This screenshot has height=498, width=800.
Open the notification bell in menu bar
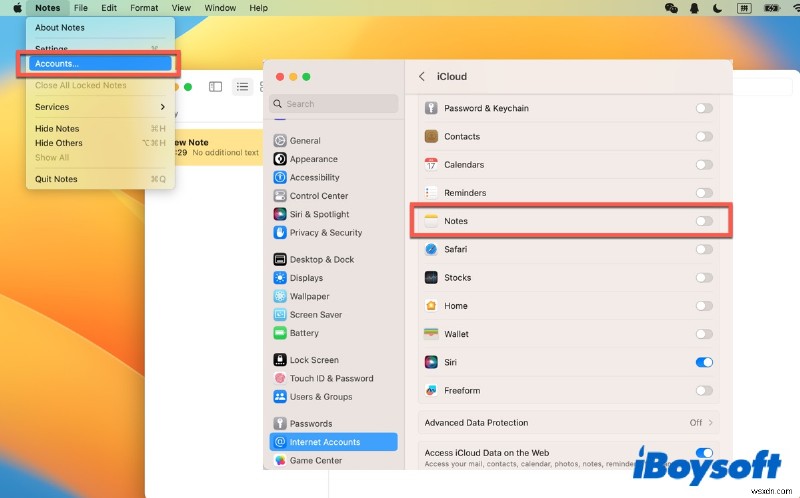point(694,8)
